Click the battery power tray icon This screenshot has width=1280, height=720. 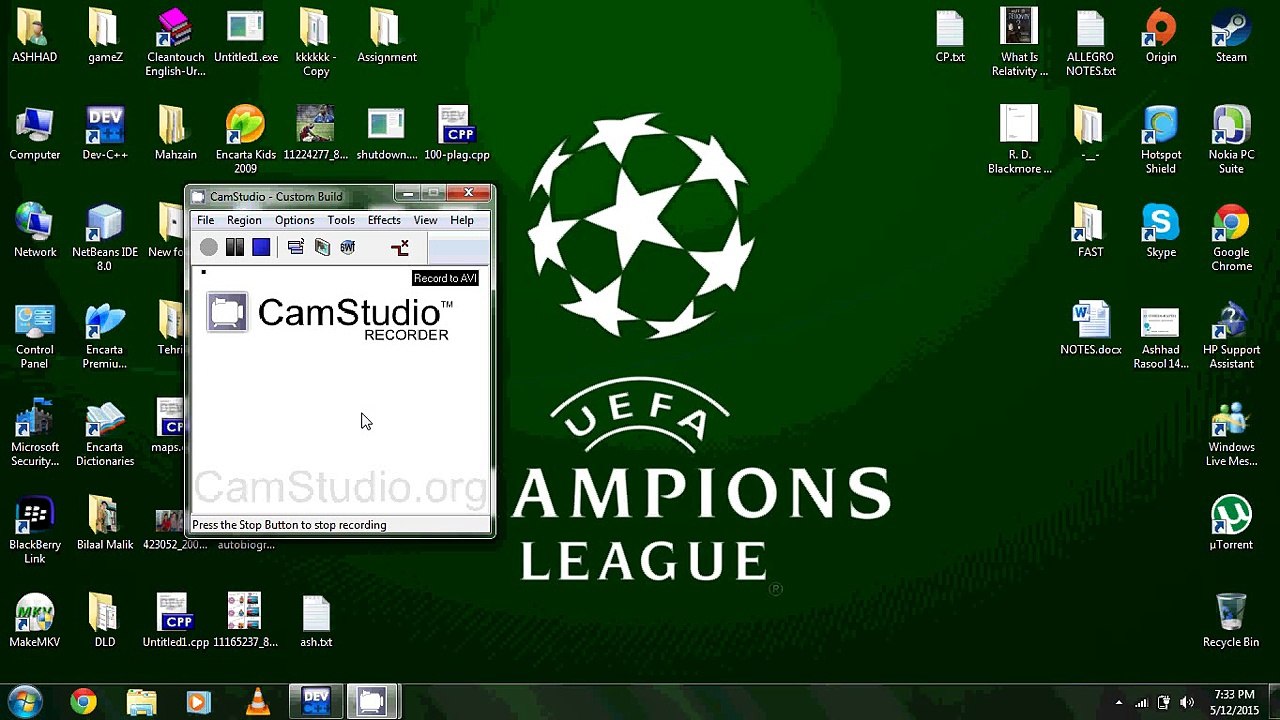pos(1163,703)
